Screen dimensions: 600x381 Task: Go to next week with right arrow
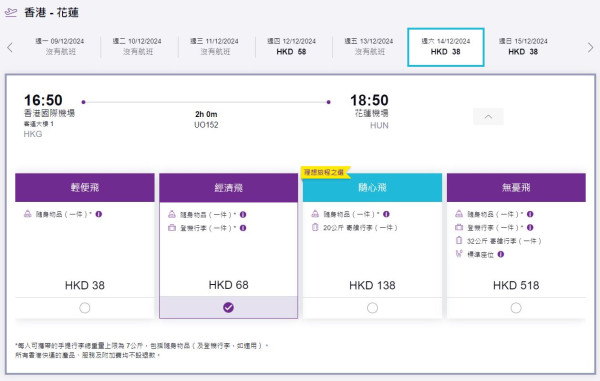(590, 47)
